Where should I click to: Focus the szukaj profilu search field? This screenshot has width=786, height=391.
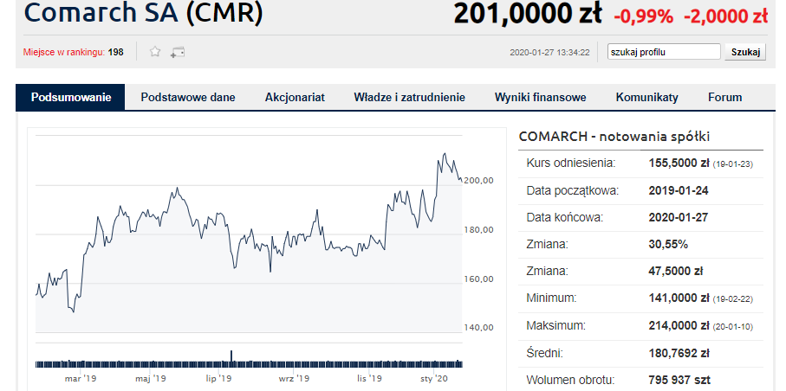coord(664,52)
